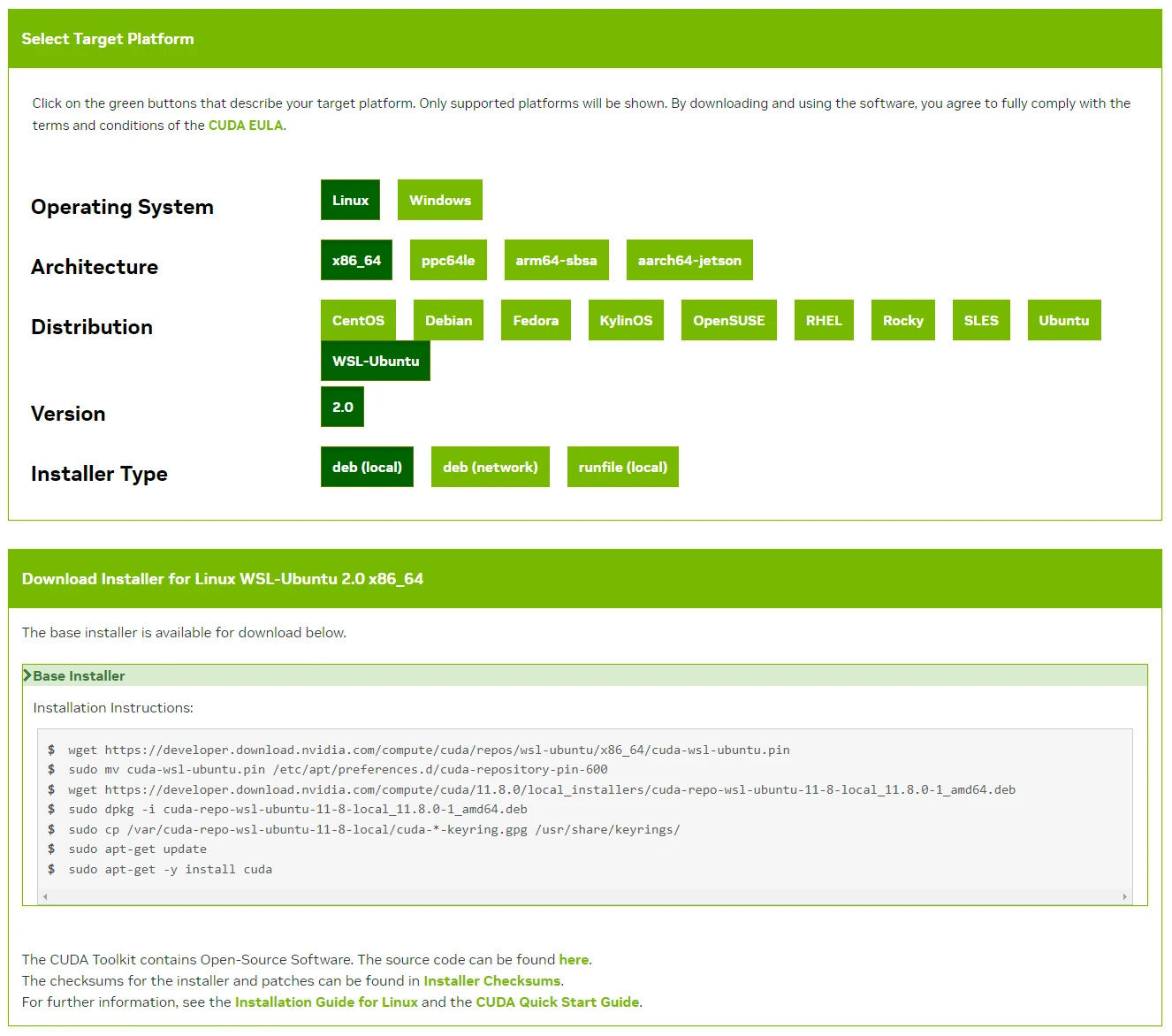Pick the Ubuntu distribution
This screenshot has width=1172, height=1036.
[x=1064, y=320]
